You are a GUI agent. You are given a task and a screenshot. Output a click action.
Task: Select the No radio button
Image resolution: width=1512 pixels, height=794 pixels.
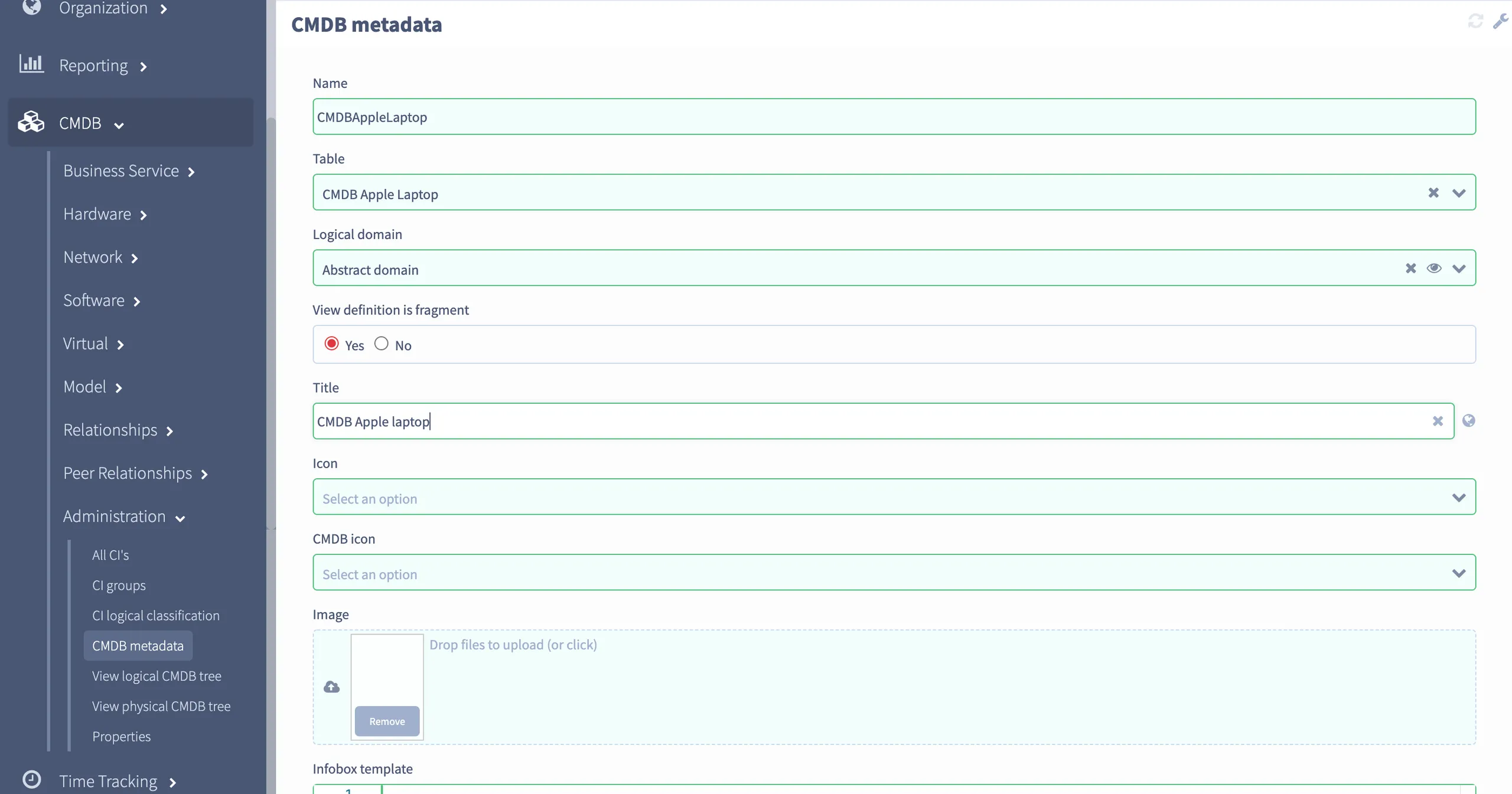coord(381,344)
